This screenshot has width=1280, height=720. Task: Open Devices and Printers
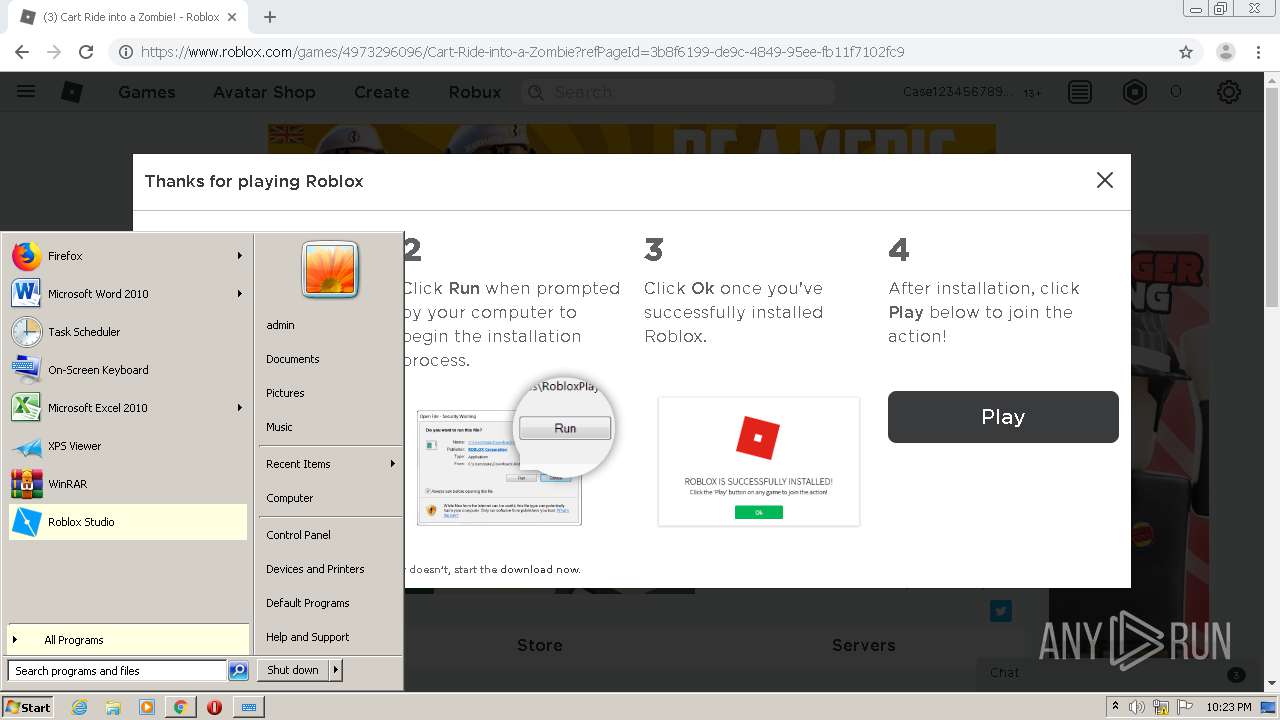pyautogui.click(x=330, y=569)
